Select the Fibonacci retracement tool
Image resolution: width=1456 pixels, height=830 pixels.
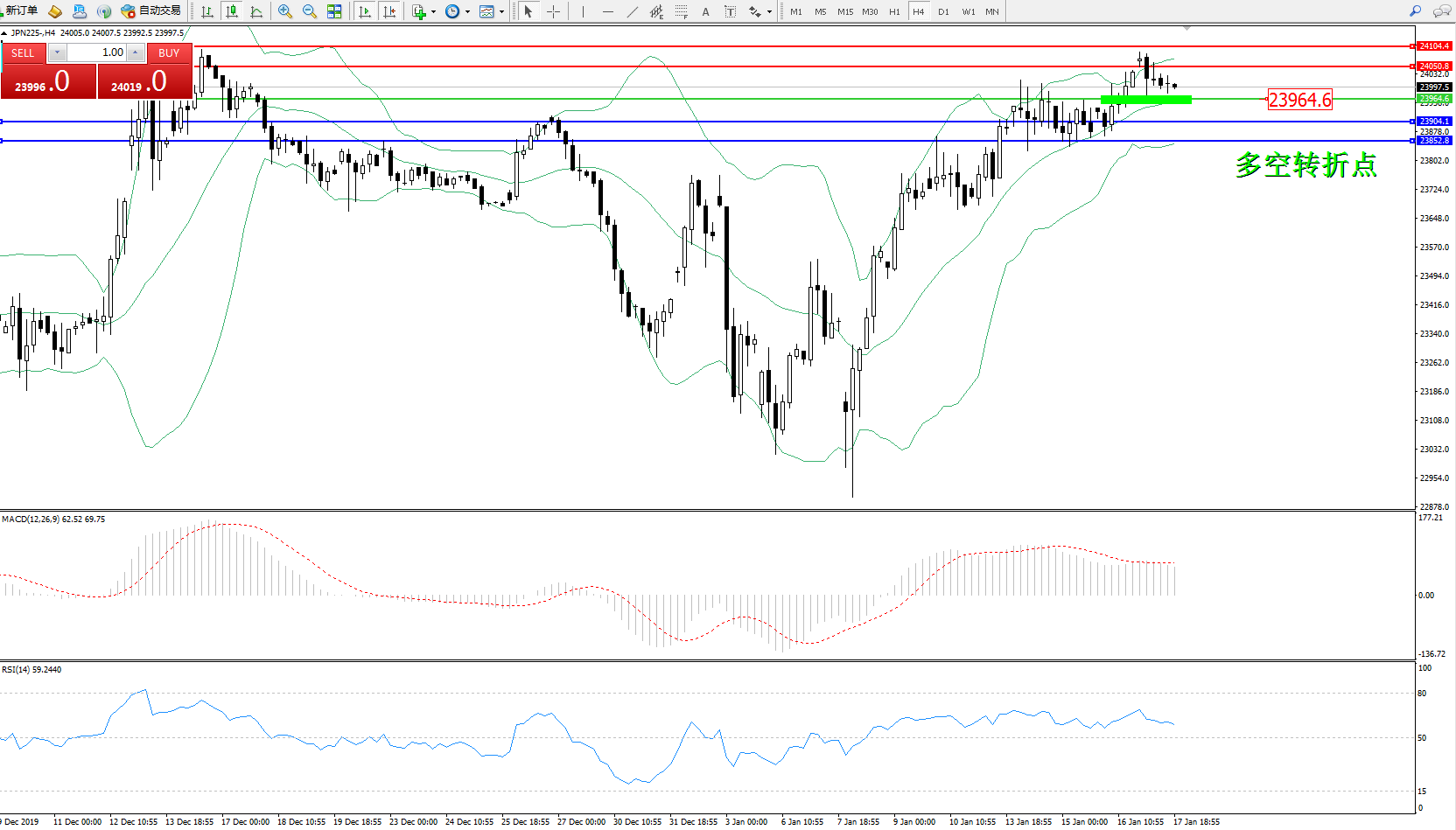681,11
